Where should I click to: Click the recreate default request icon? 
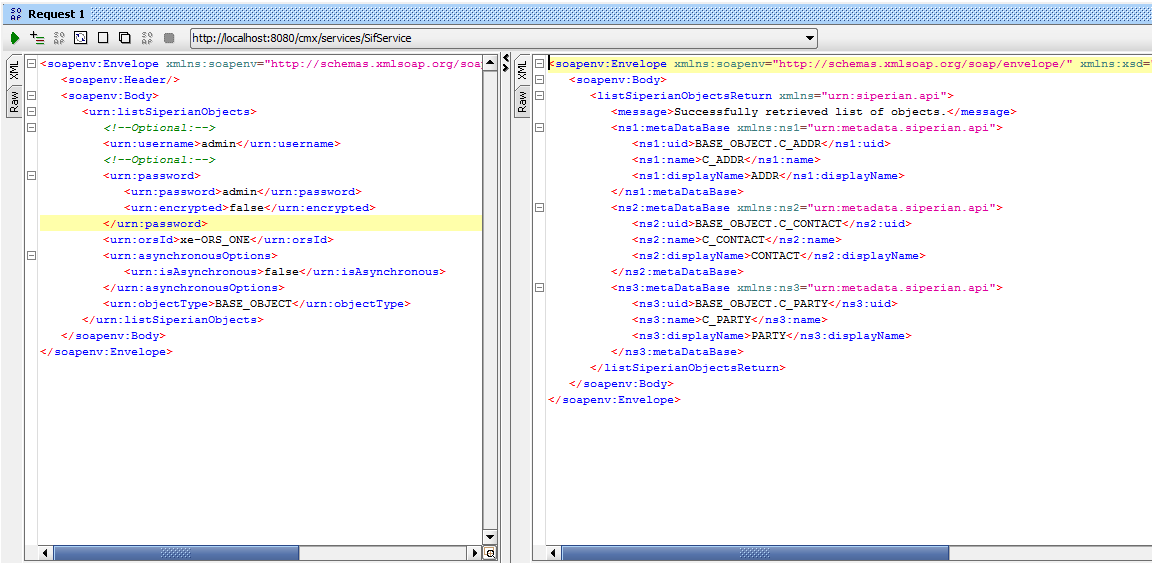click(81, 37)
